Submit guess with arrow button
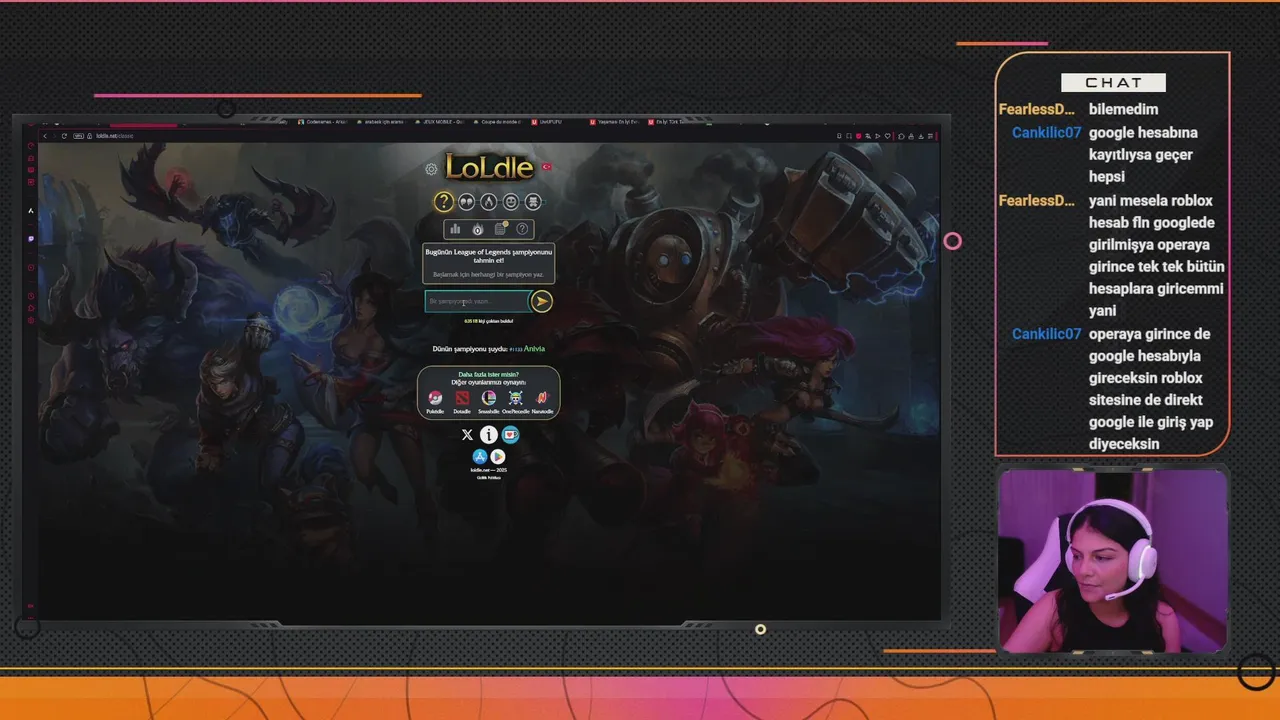The width and height of the screenshot is (1280, 720). (541, 301)
